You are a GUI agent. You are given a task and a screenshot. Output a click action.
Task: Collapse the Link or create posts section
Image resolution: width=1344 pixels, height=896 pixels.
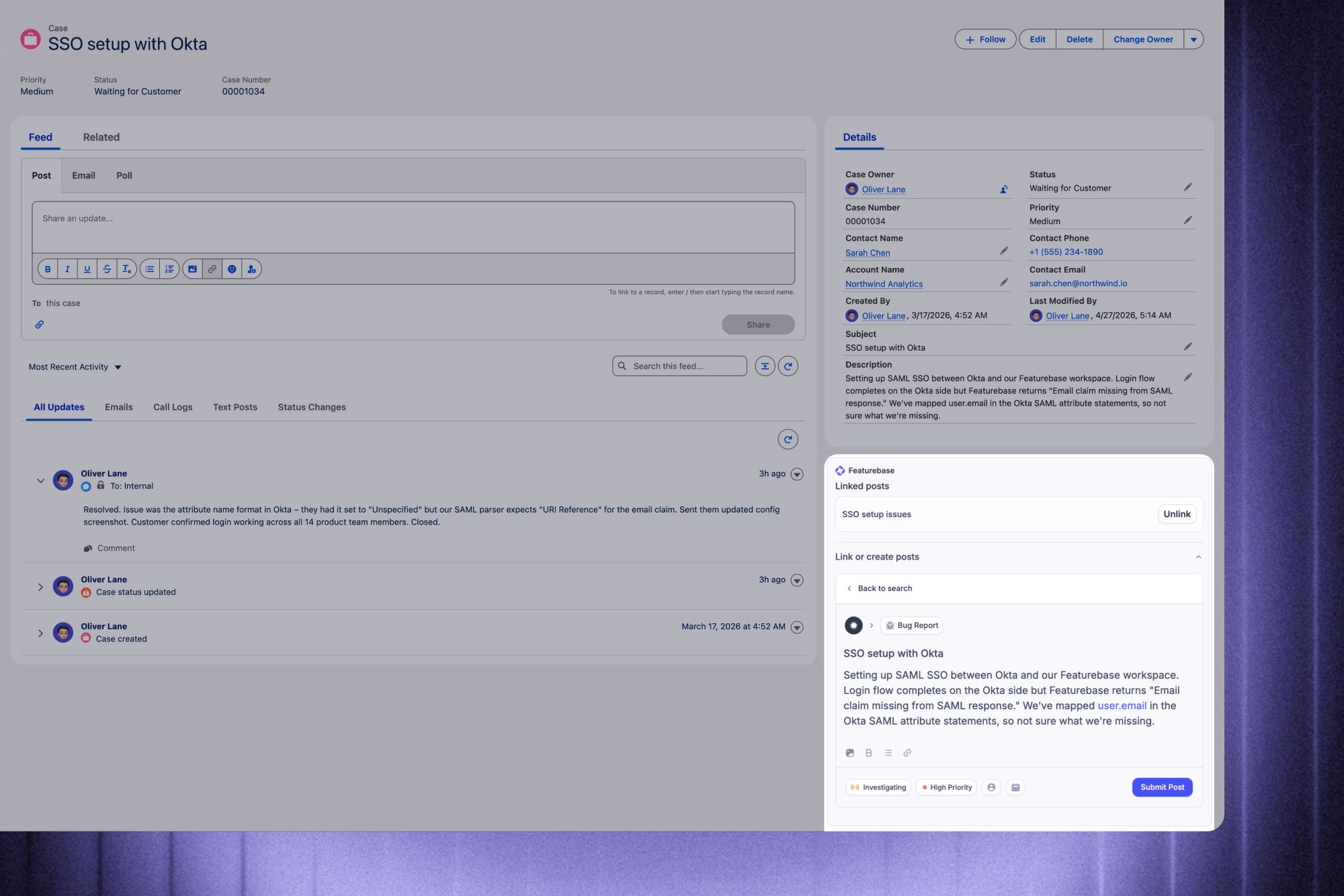(1198, 557)
